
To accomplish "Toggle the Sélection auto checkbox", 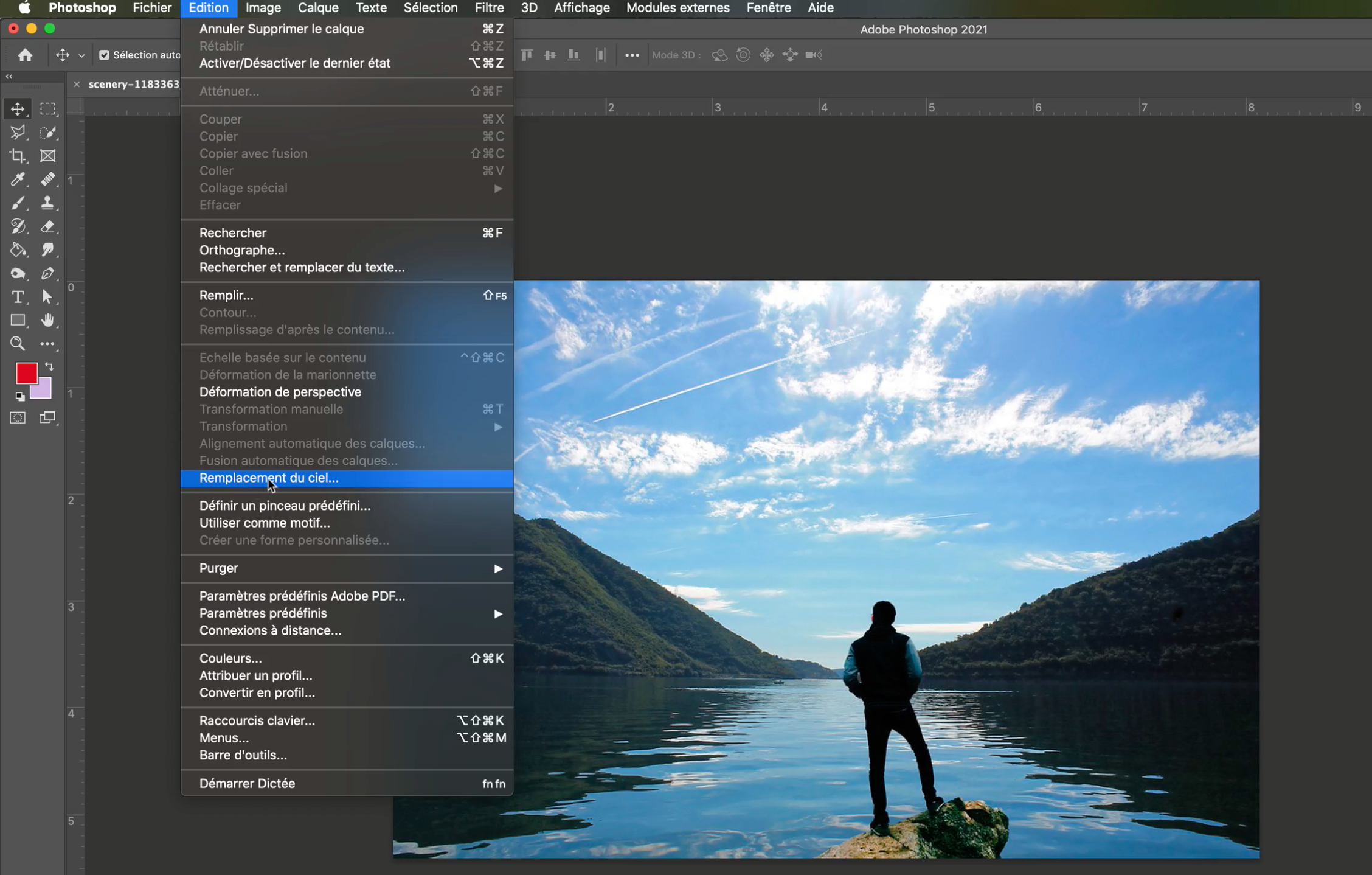I will 104,55.
